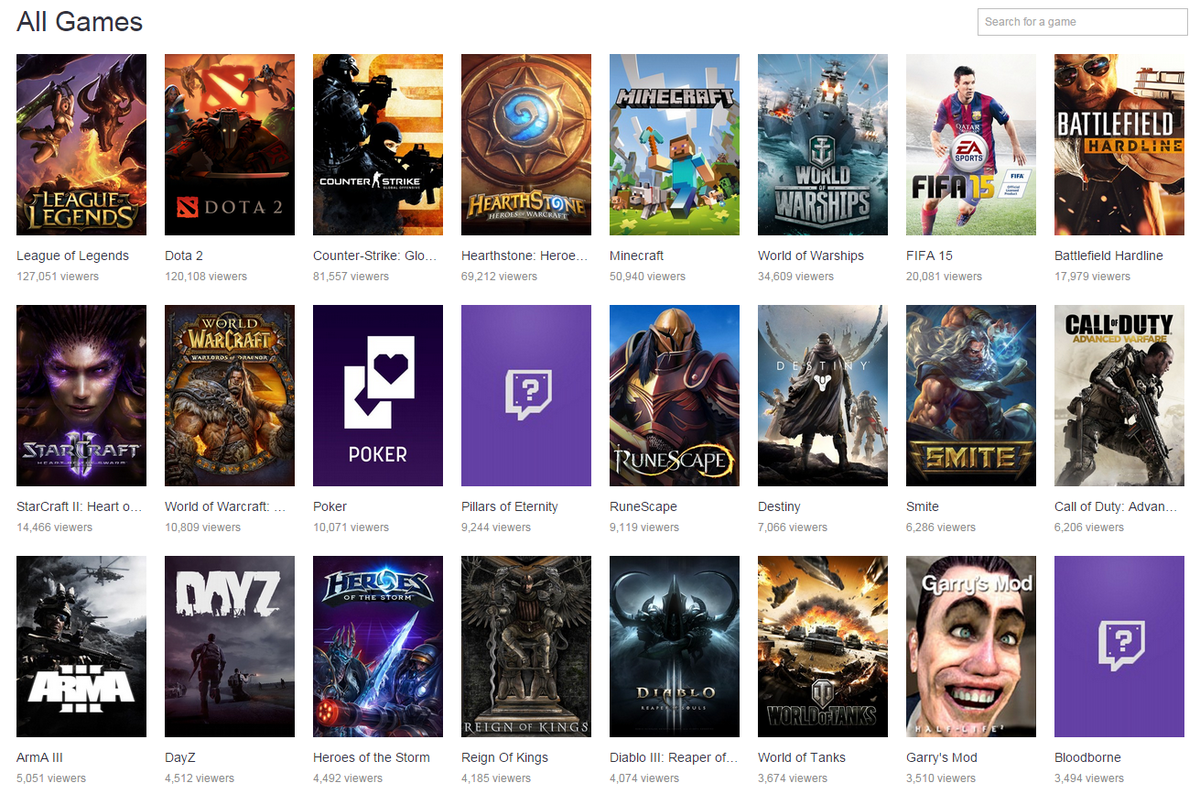Follow the Bloodborne title link
Image resolution: width=1200 pixels, height=794 pixels.
[1088, 758]
